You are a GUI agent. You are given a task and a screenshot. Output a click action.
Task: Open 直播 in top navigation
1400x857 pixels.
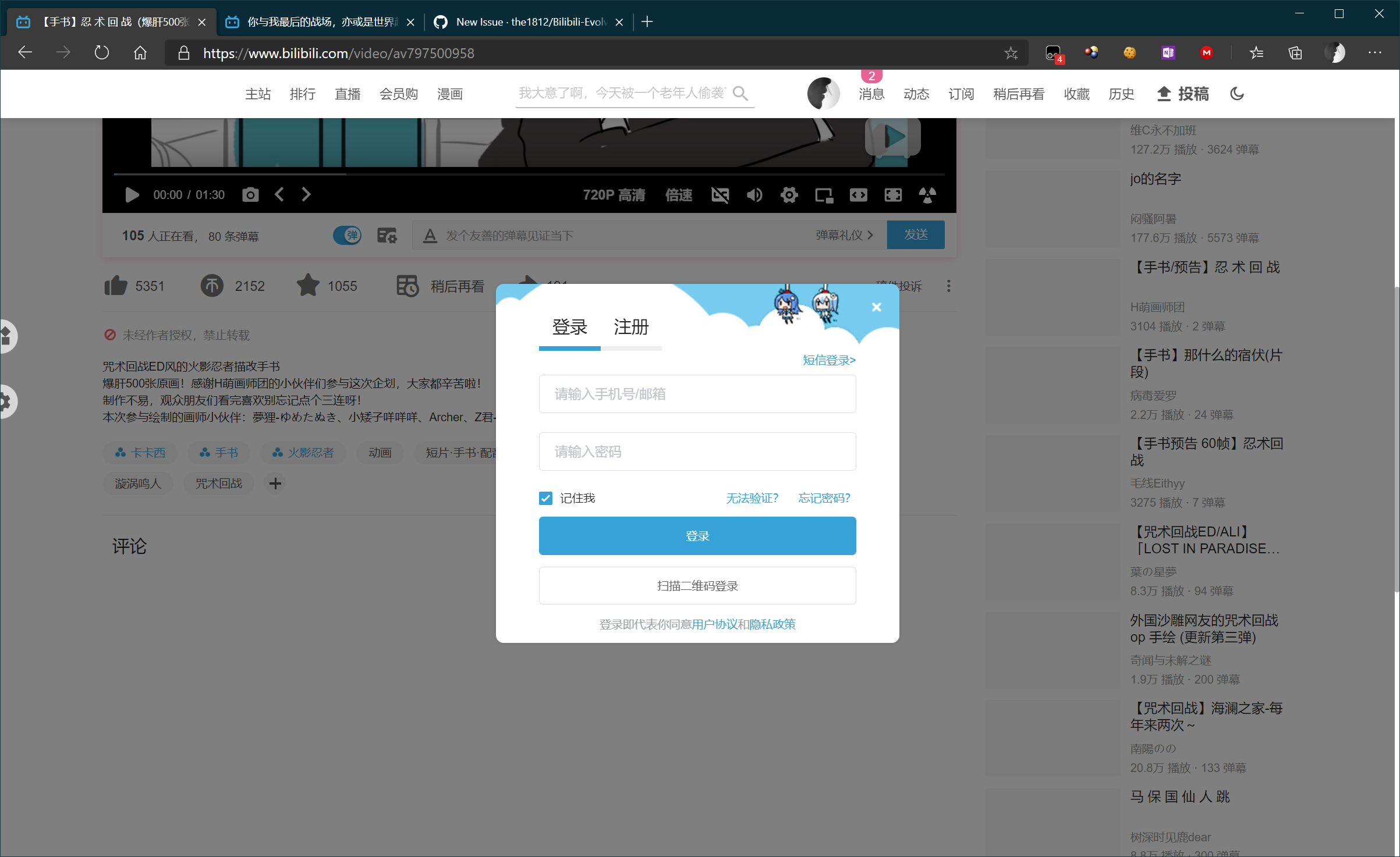348,94
